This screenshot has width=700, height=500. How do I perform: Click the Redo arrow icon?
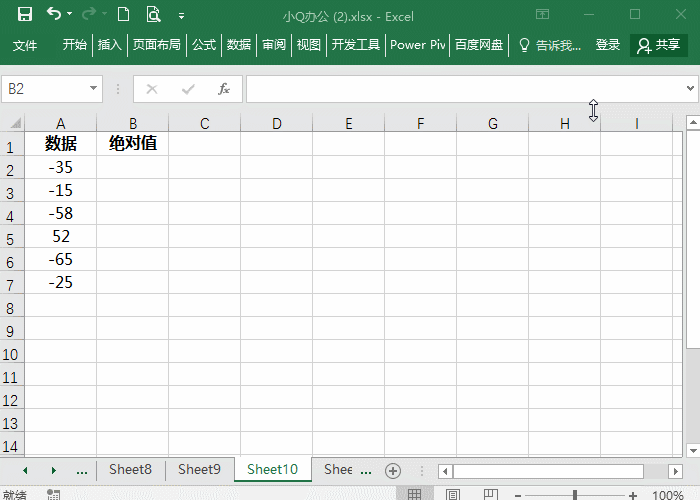pyautogui.click(x=88, y=14)
